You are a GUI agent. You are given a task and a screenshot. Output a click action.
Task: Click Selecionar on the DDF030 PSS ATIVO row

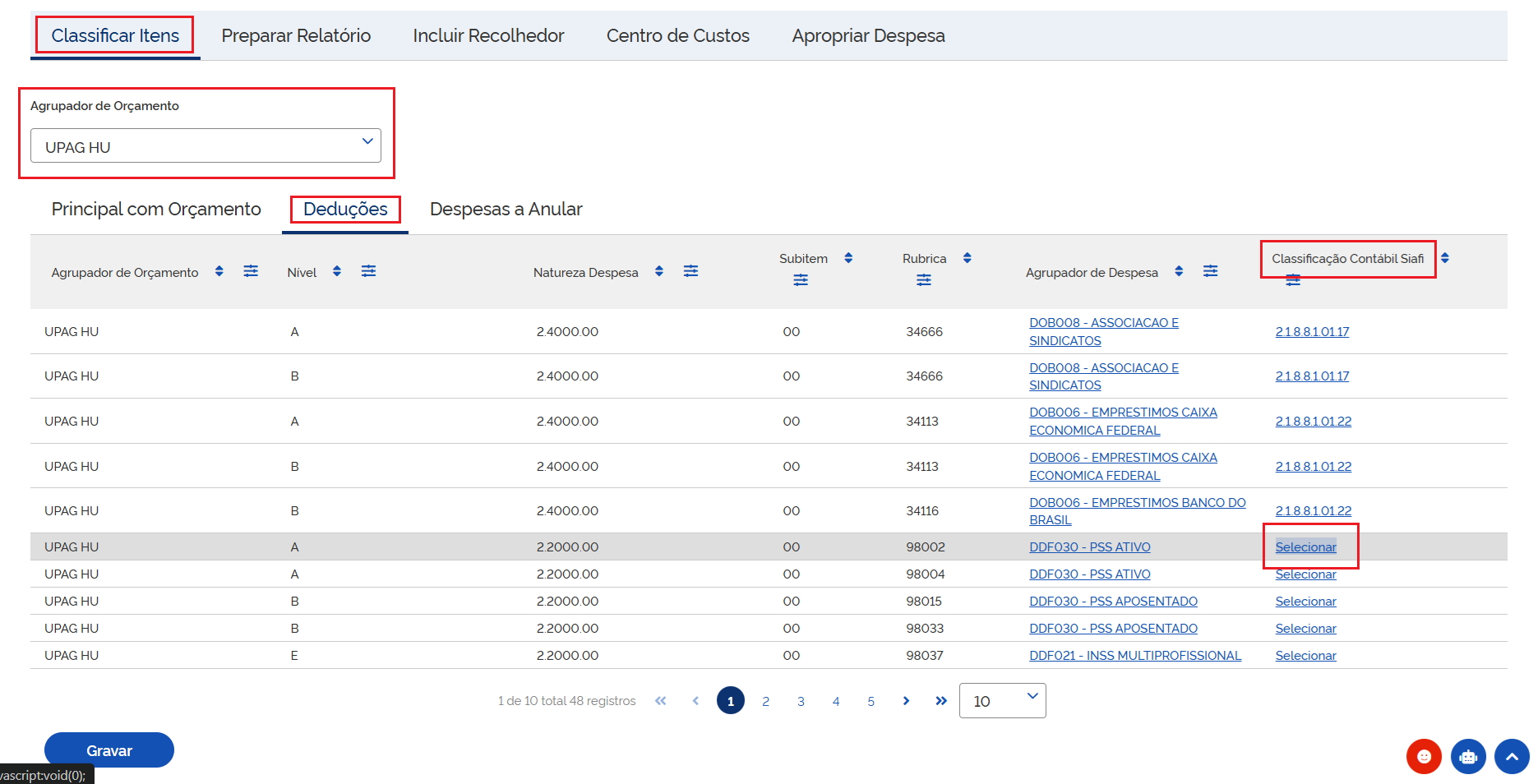(1307, 546)
